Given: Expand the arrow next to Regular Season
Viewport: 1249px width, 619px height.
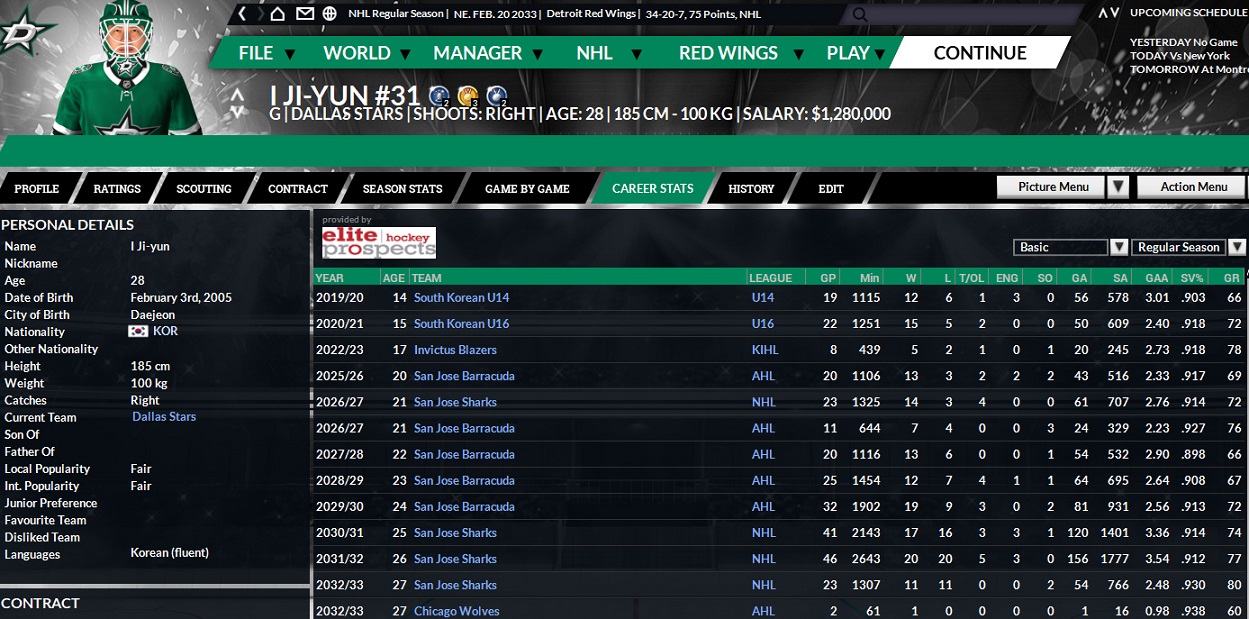Looking at the screenshot, I should coord(1237,247).
